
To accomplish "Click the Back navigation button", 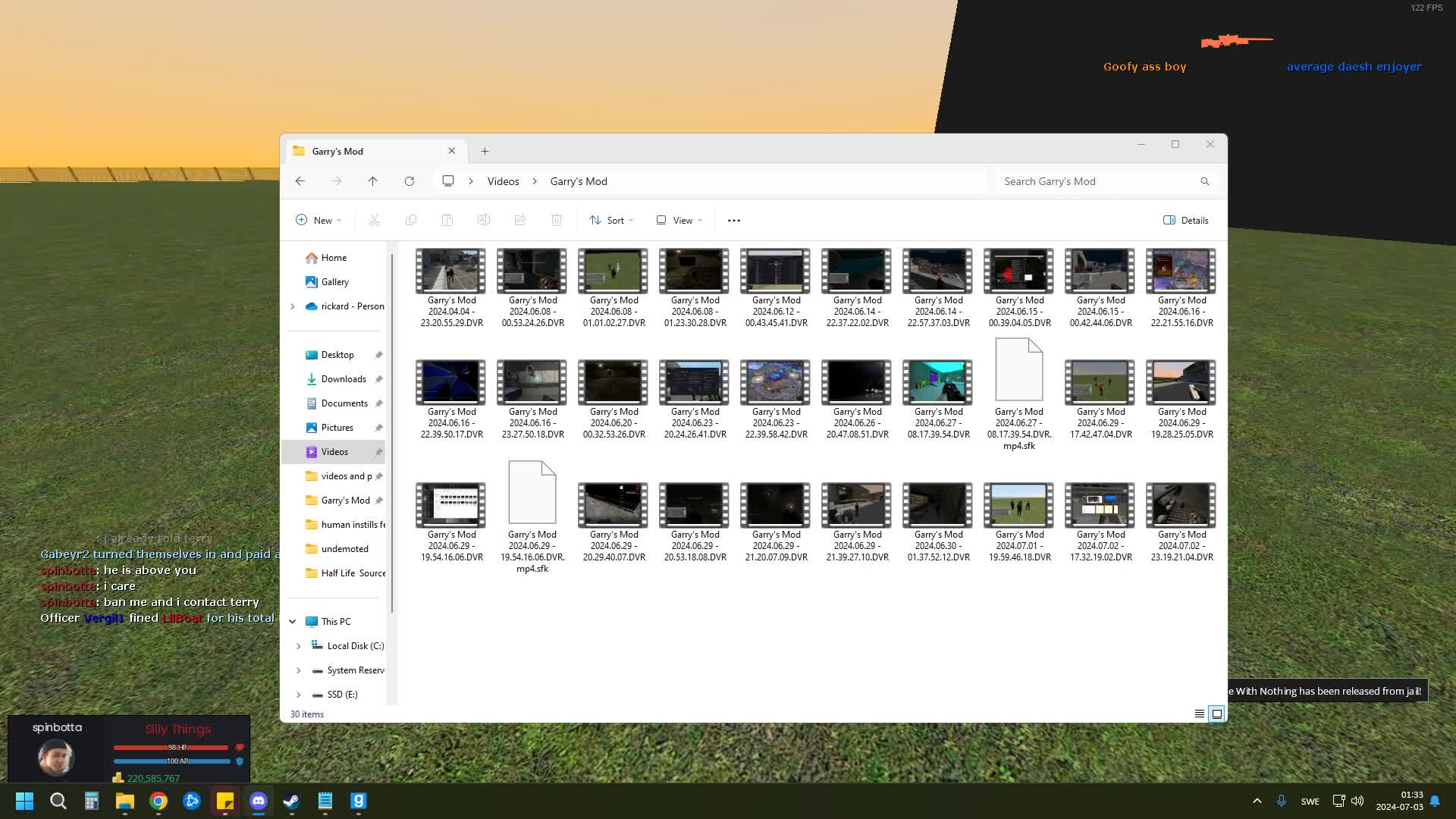I will 300,181.
